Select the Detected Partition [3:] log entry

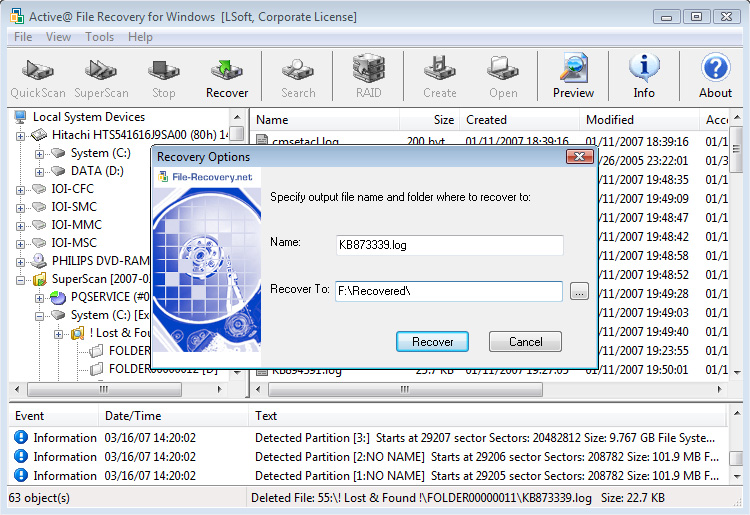(368, 438)
